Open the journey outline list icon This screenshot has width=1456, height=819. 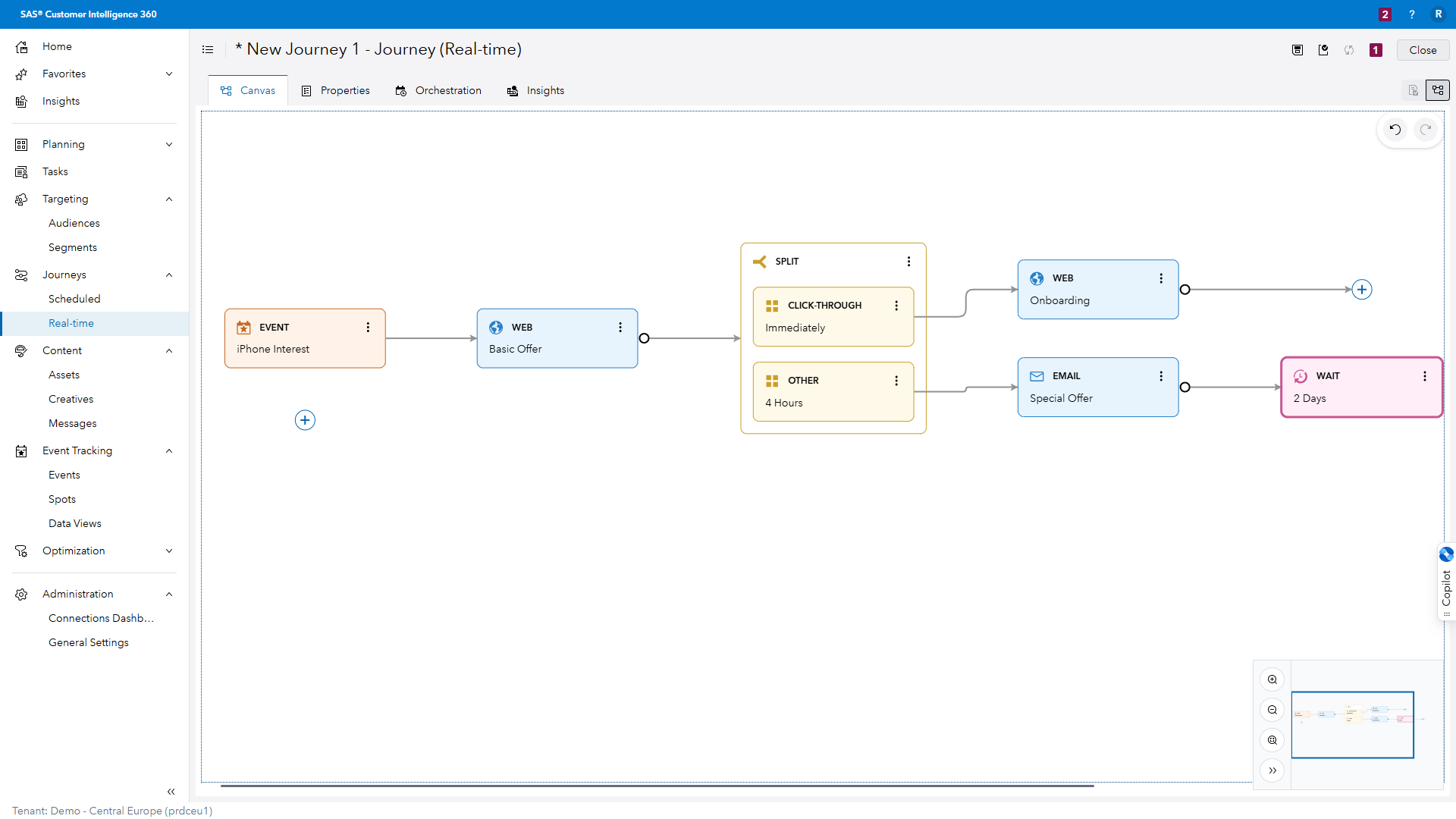point(208,49)
